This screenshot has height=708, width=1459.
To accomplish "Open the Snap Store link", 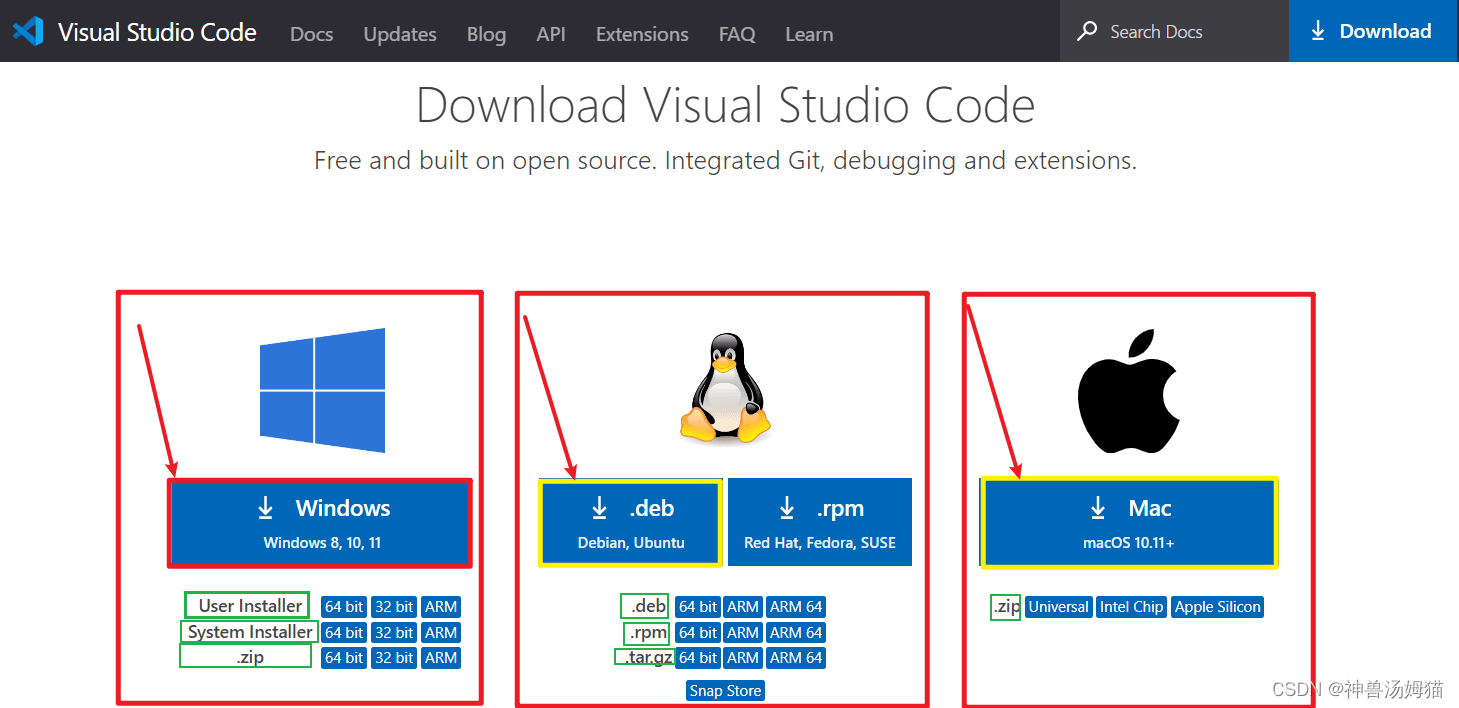I will [725, 691].
